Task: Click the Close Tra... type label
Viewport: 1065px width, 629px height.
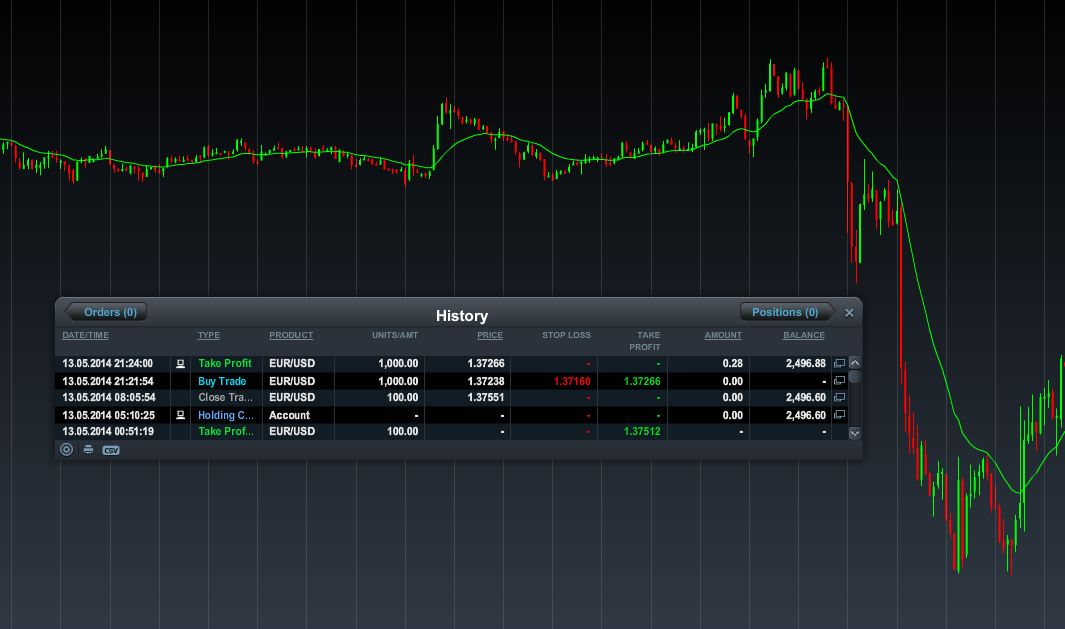Action: click(x=225, y=397)
